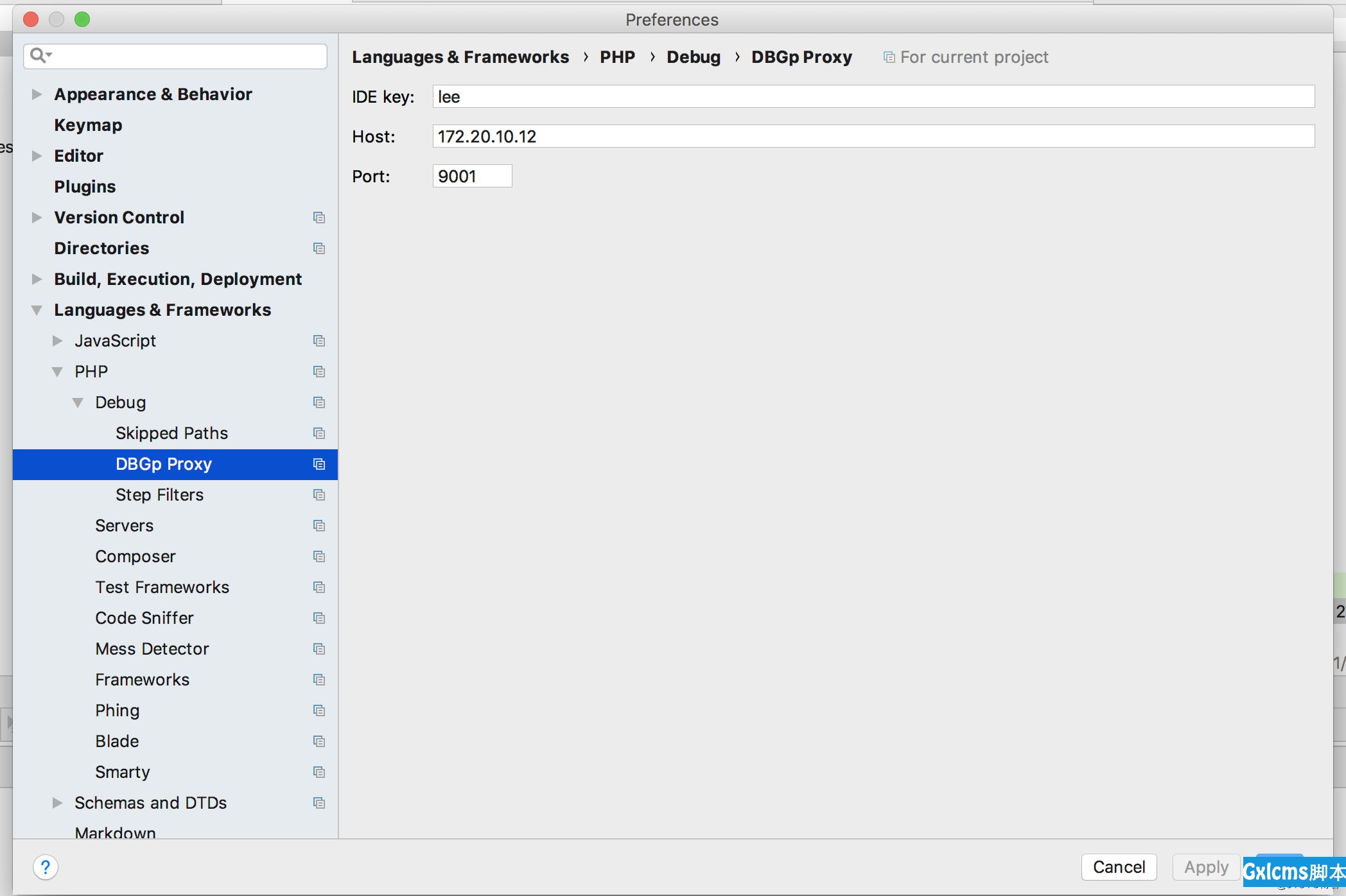Viewport: 1346px width, 896px height.
Task: Click the project-level icon next to Frameworks
Action: coord(319,680)
